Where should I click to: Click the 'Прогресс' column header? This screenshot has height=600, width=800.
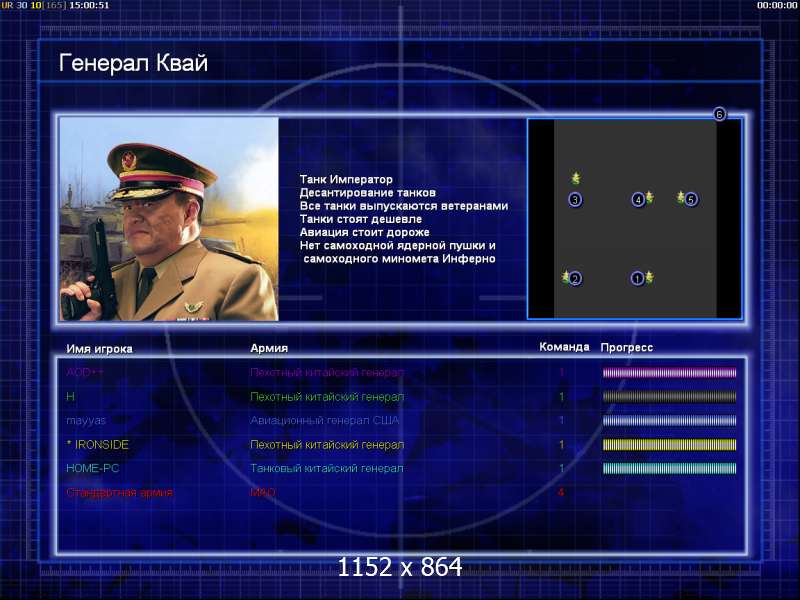(627, 347)
